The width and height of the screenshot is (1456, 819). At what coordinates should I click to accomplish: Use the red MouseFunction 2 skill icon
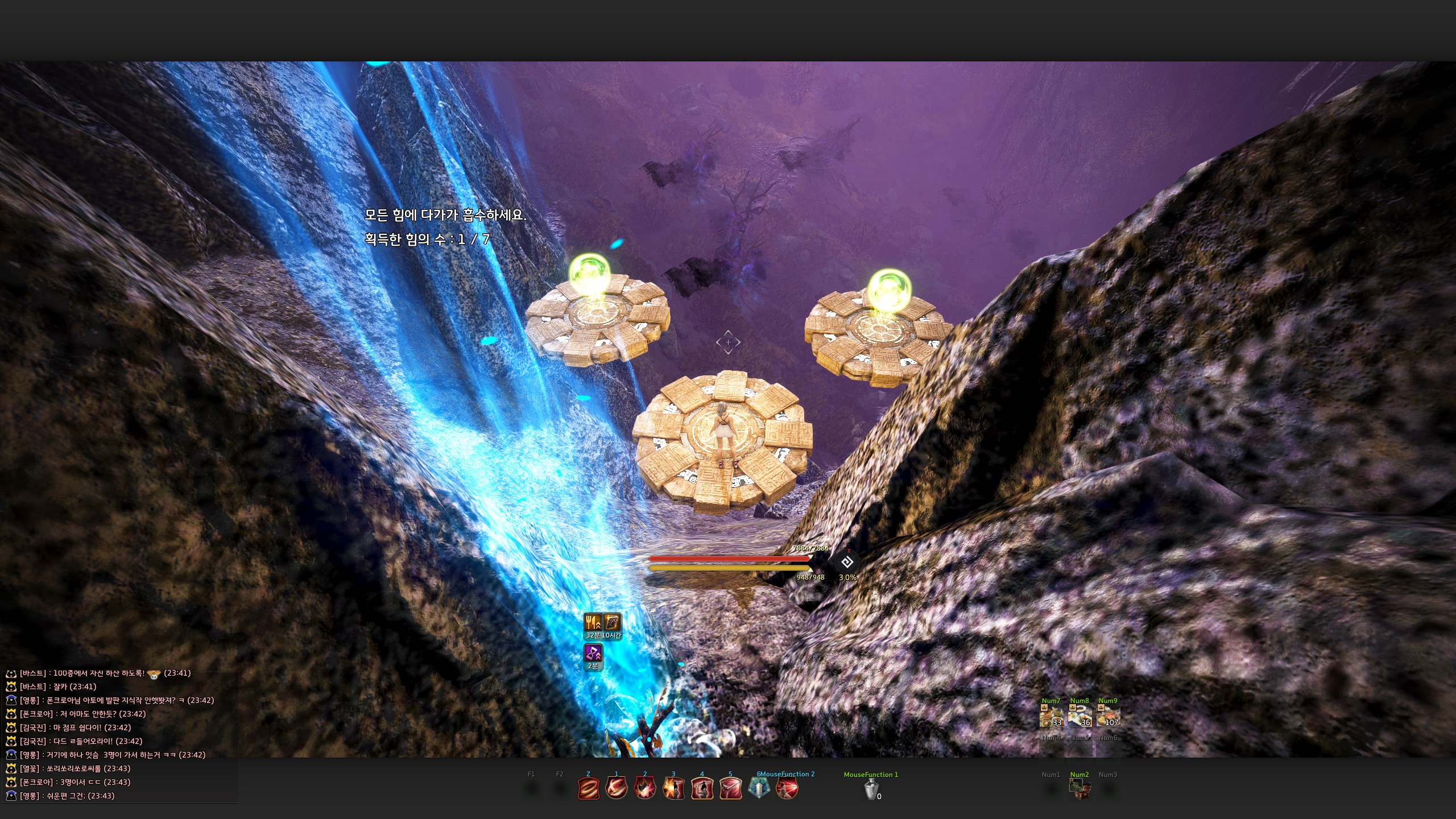787,788
